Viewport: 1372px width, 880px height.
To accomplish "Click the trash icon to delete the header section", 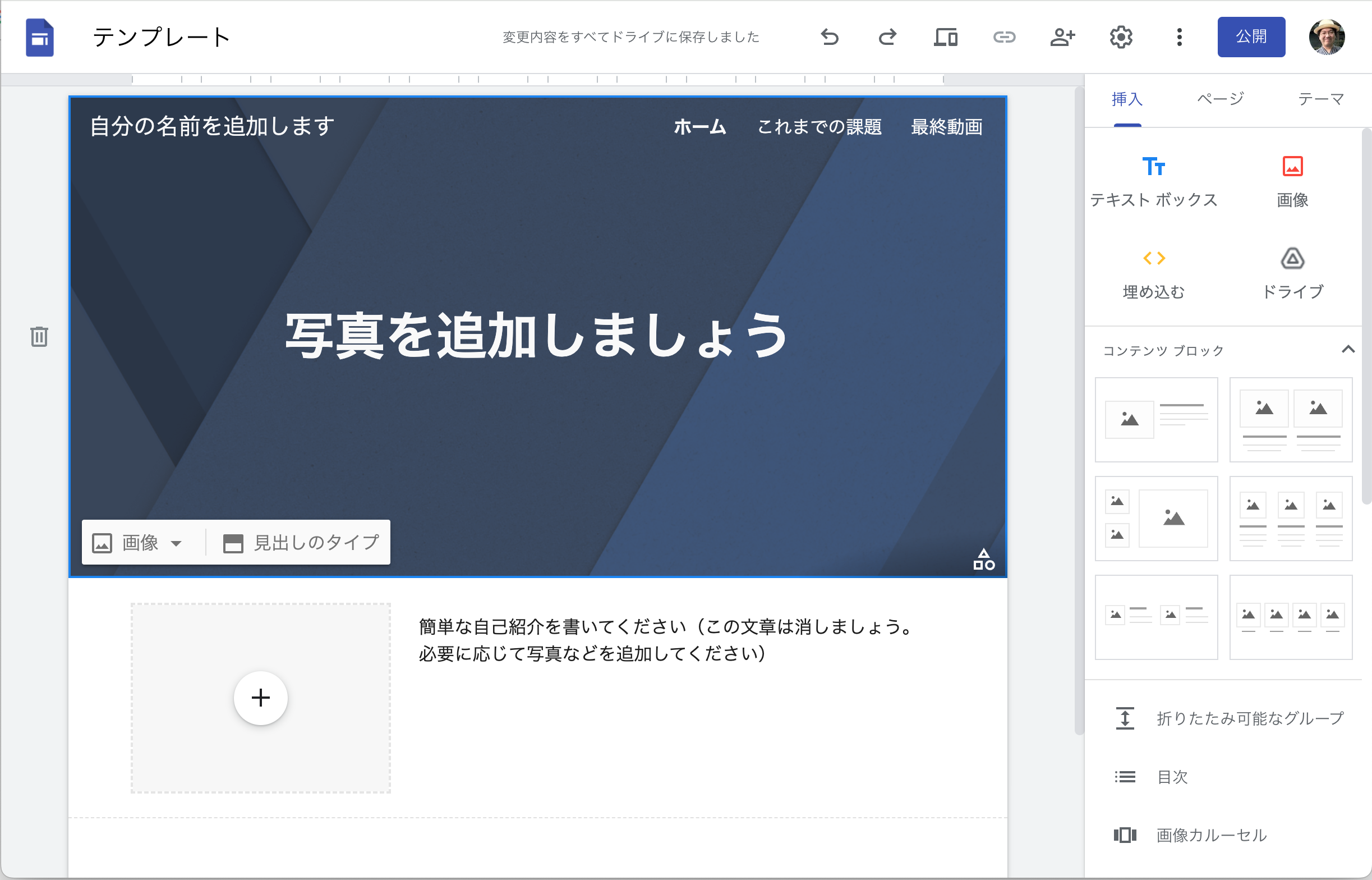I will click(x=39, y=337).
